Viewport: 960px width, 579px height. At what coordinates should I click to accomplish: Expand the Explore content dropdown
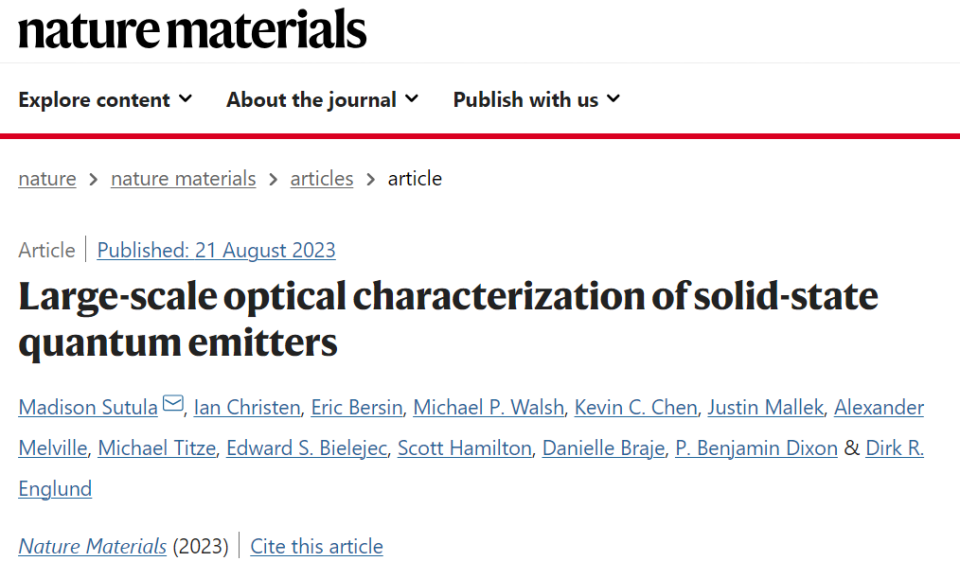click(105, 100)
